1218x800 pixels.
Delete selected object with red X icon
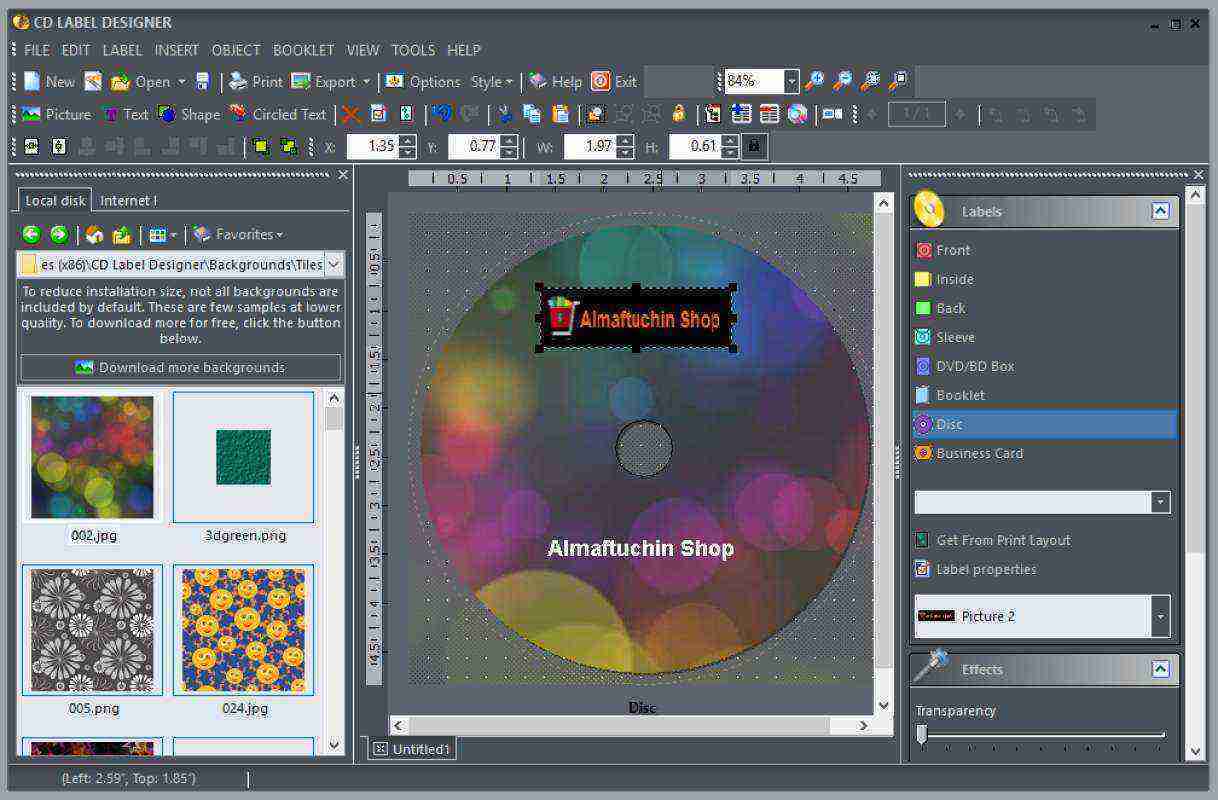coord(350,114)
